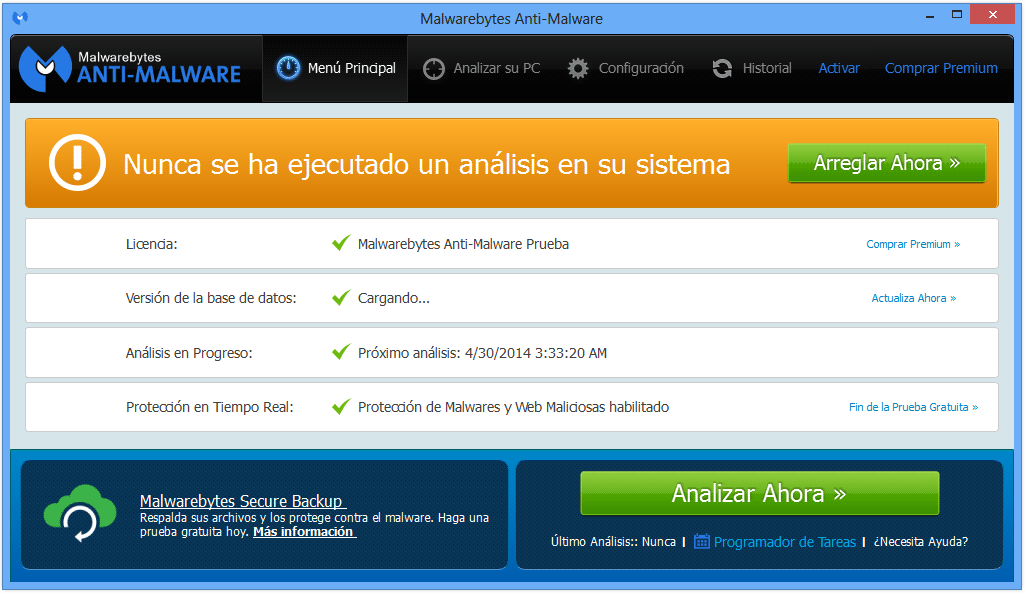Click the orange banner exclamation warning icon
Viewport: 1026px width, 594px height.
77,163
